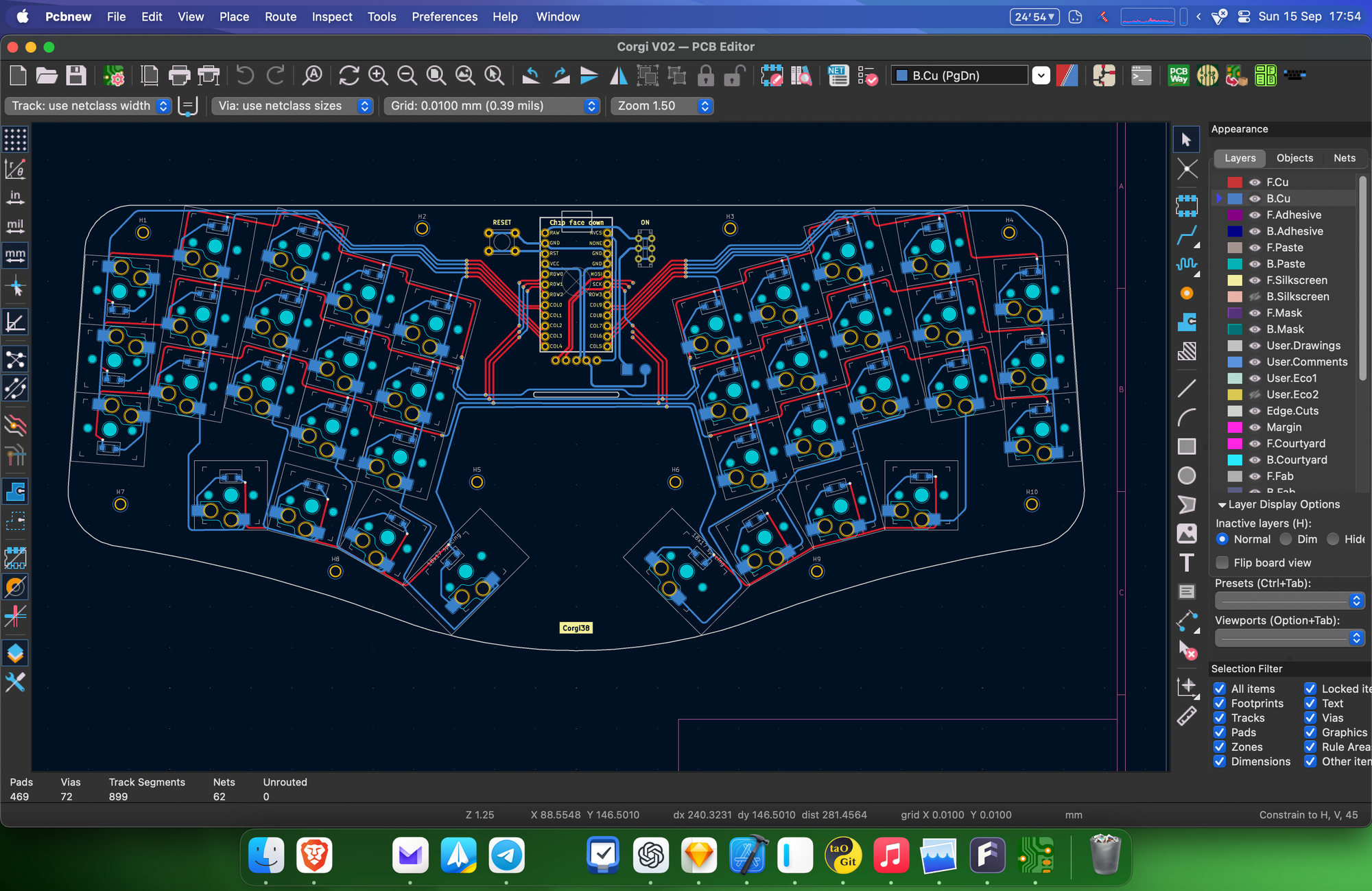Open the Route menu
1372x891 pixels.
pos(280,16)
